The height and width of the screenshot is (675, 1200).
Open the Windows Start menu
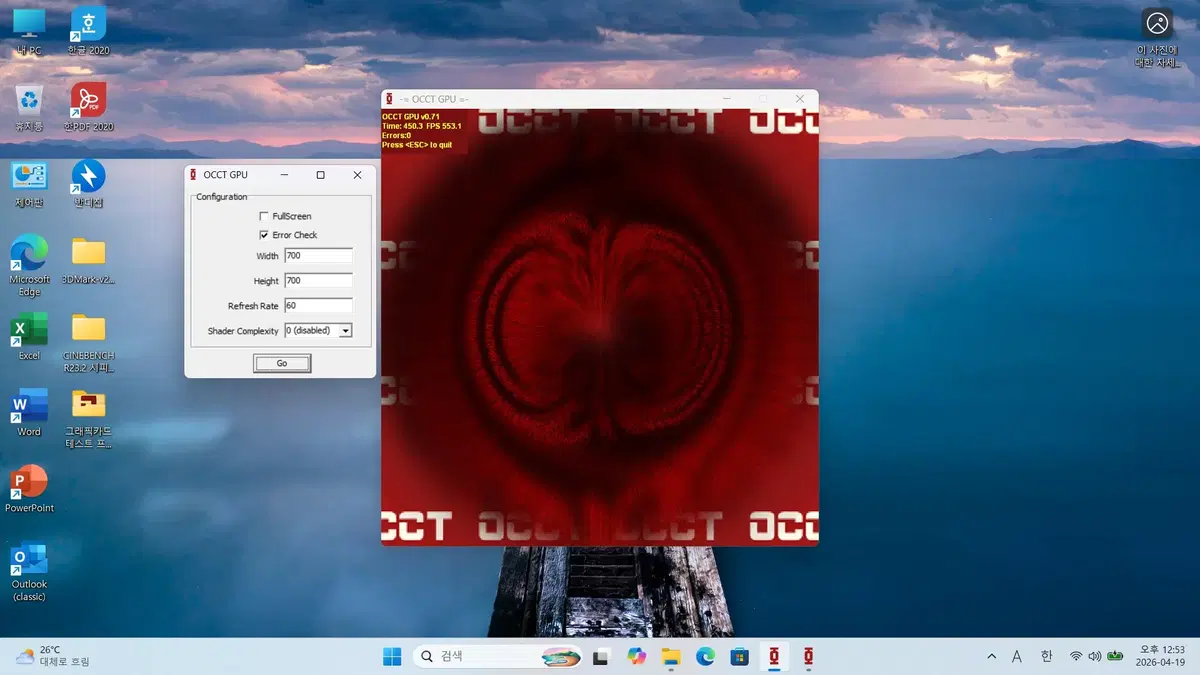coord(392,656)
